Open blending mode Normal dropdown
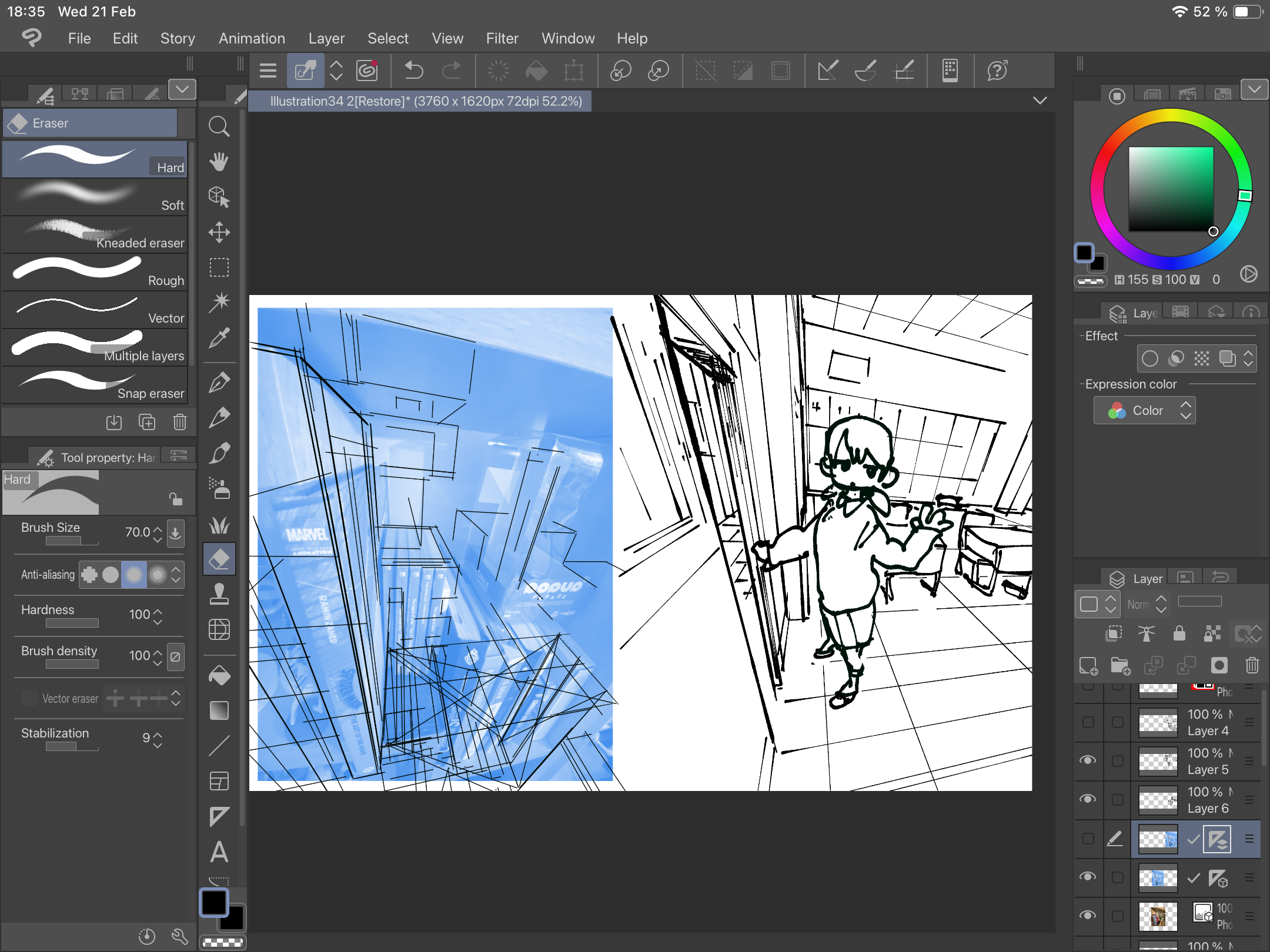1270x952 pixels. (1147, 604)
